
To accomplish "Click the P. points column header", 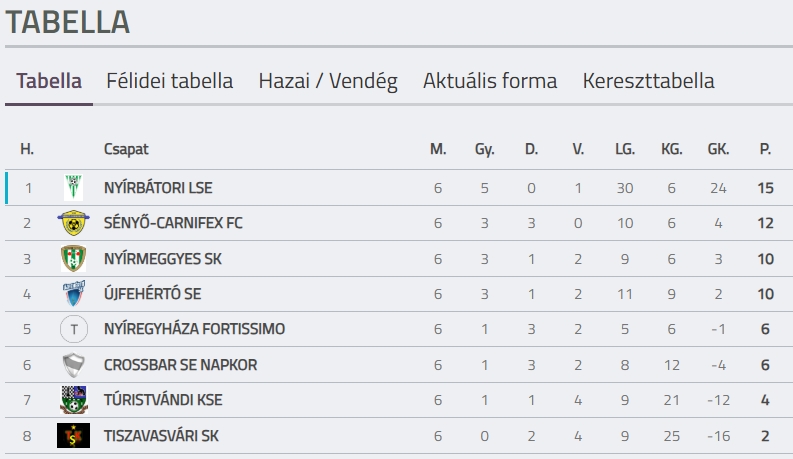I will click(765, 149).
